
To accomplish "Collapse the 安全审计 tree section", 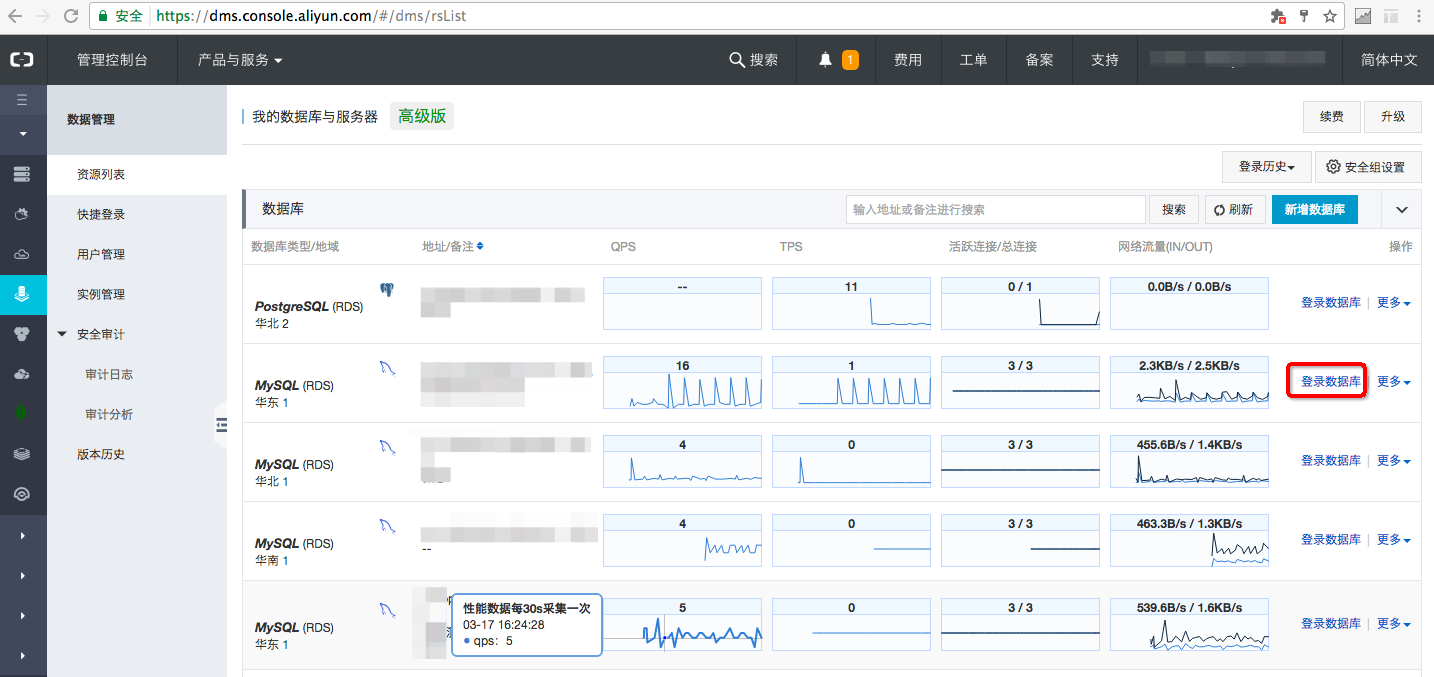I will click(x=62, y=334).
